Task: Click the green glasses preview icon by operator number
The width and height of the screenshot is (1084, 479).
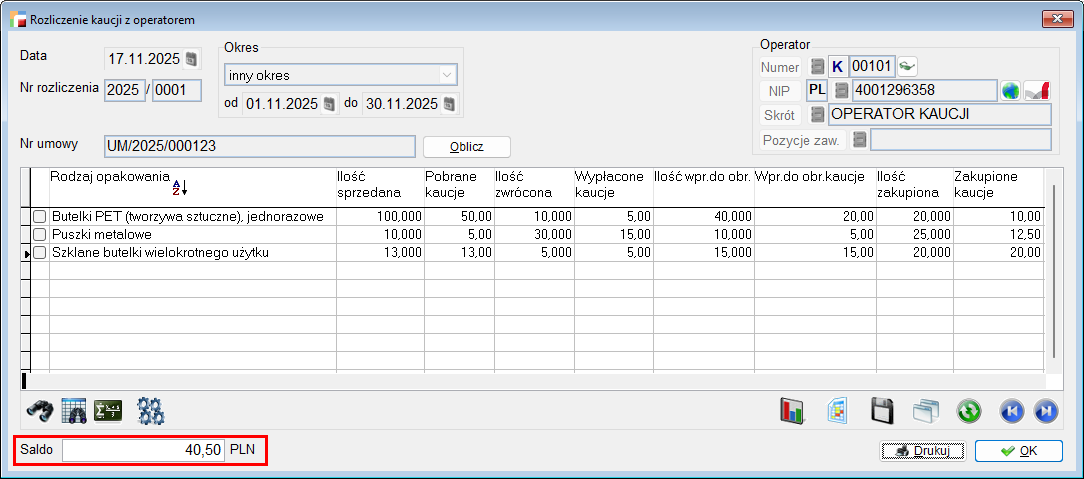Action: click(907, 67)
